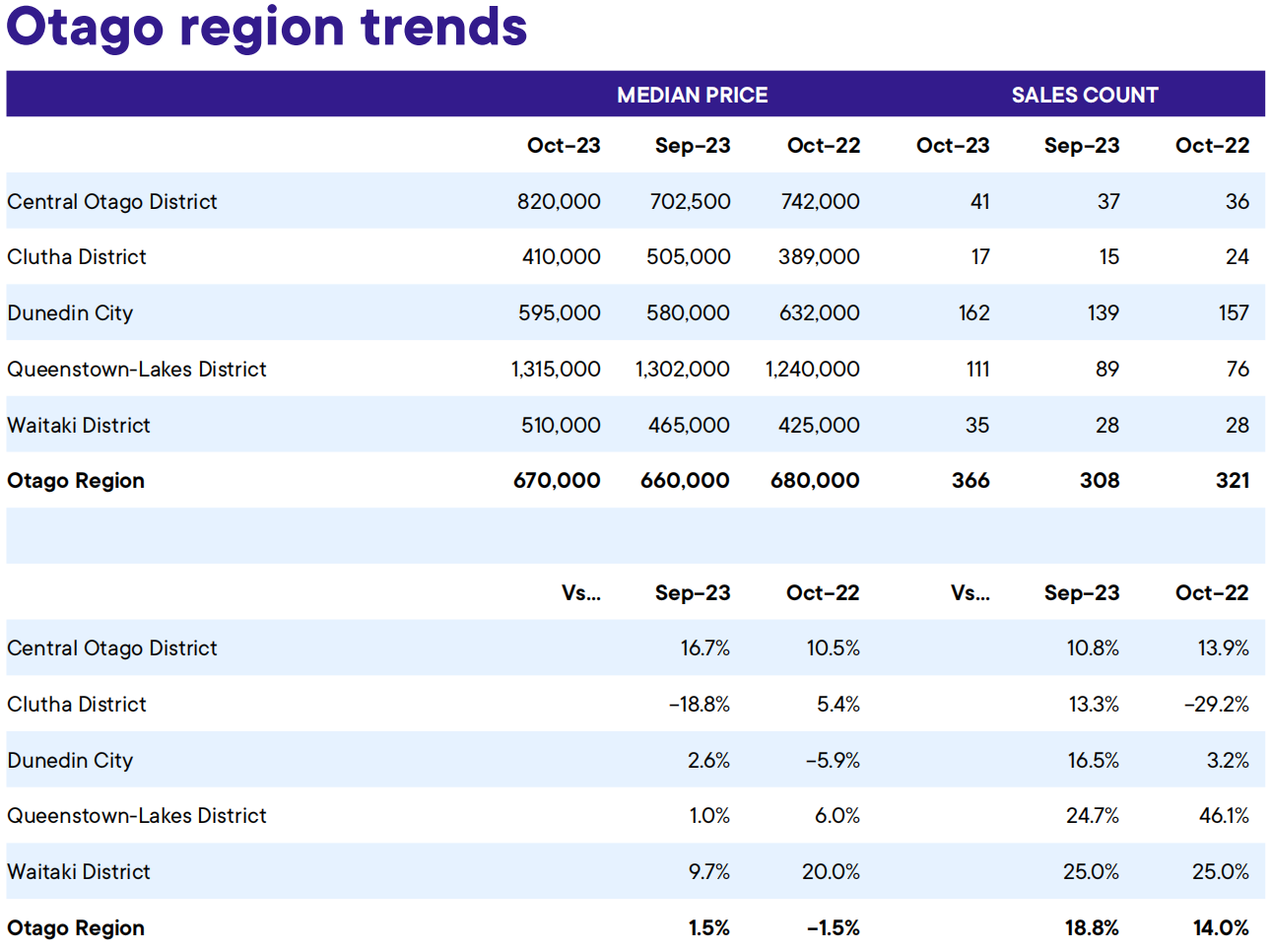1272x952 pixels.
Task: Select Waitaki District sales count 35
Action: tap(977, 425)
